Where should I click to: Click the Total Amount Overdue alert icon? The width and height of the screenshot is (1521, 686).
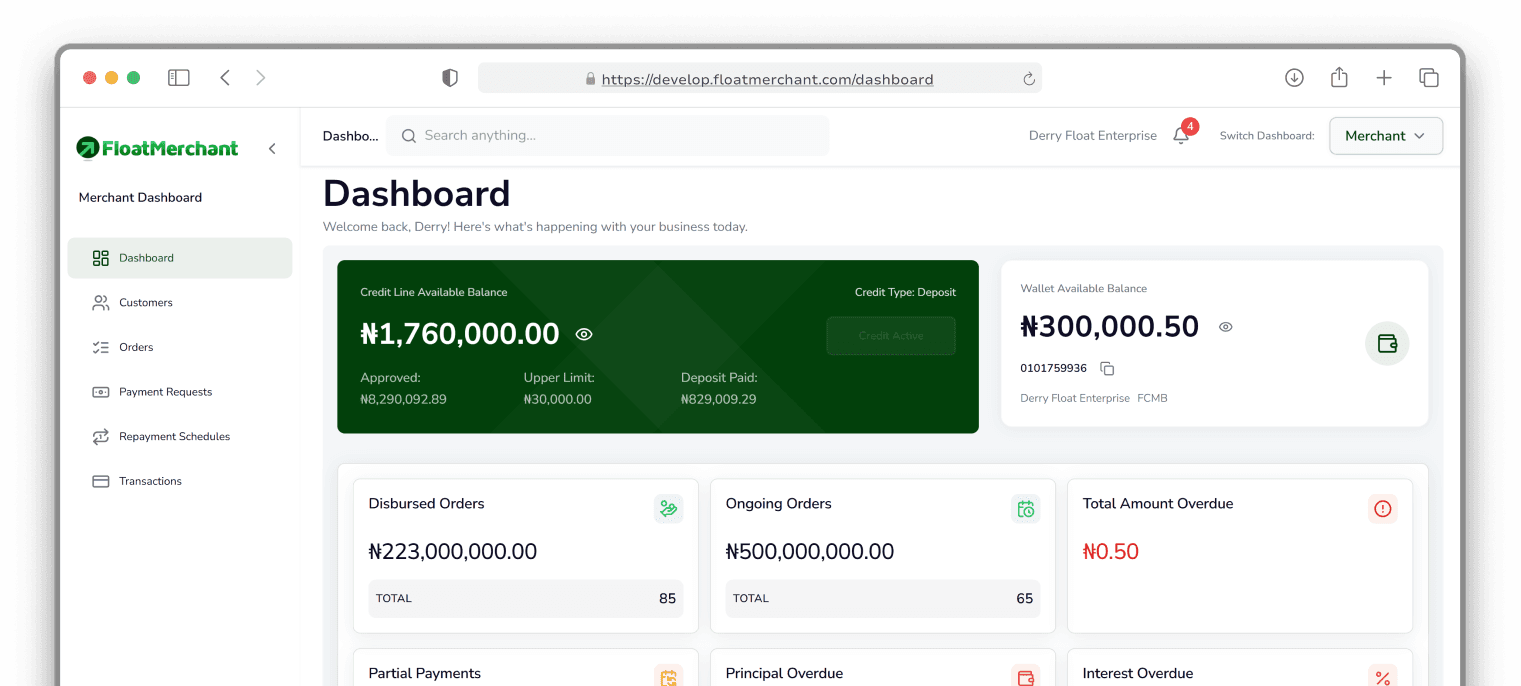1382,508
